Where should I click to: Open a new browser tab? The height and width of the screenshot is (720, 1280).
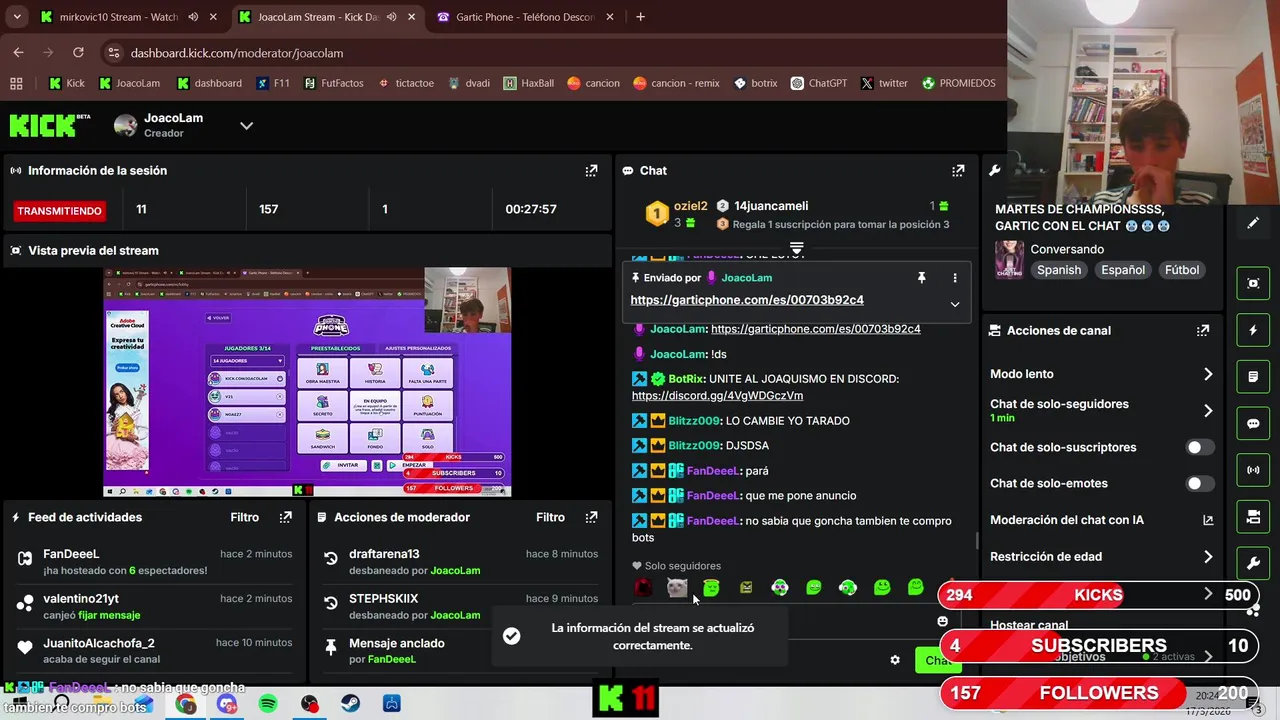640,17
